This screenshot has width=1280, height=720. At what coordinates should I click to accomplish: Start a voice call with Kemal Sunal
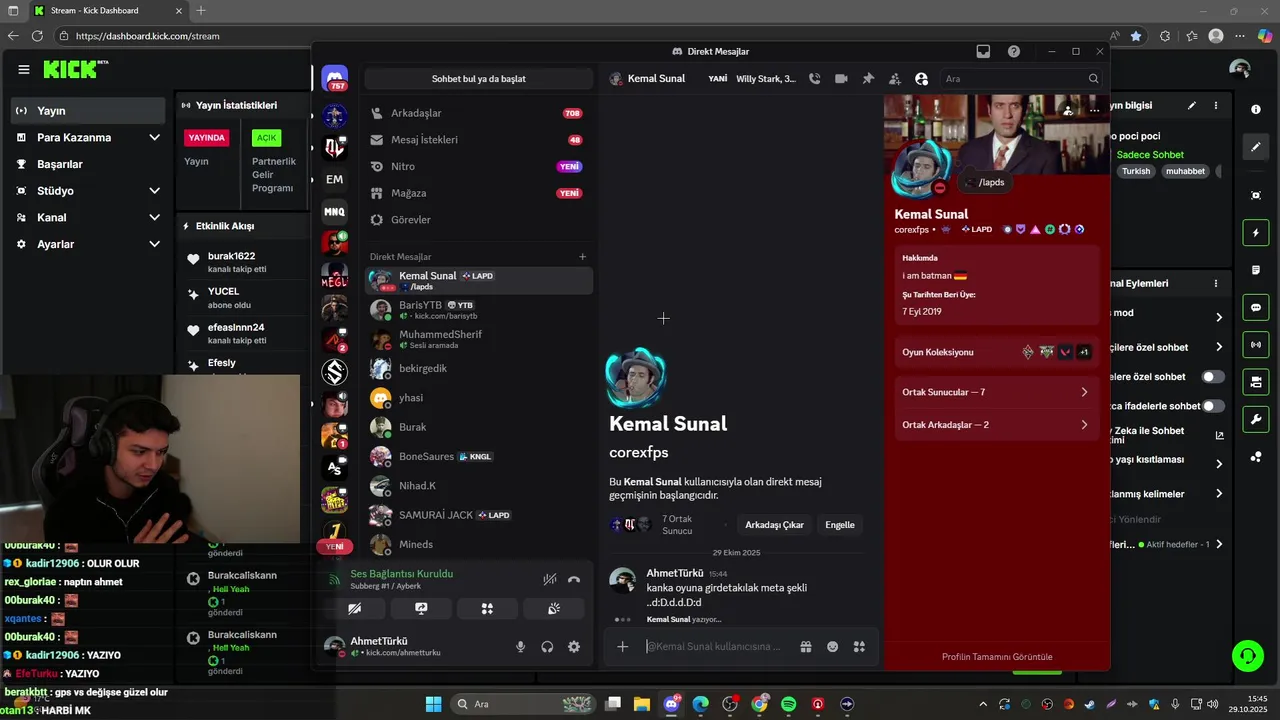point(814,79)
